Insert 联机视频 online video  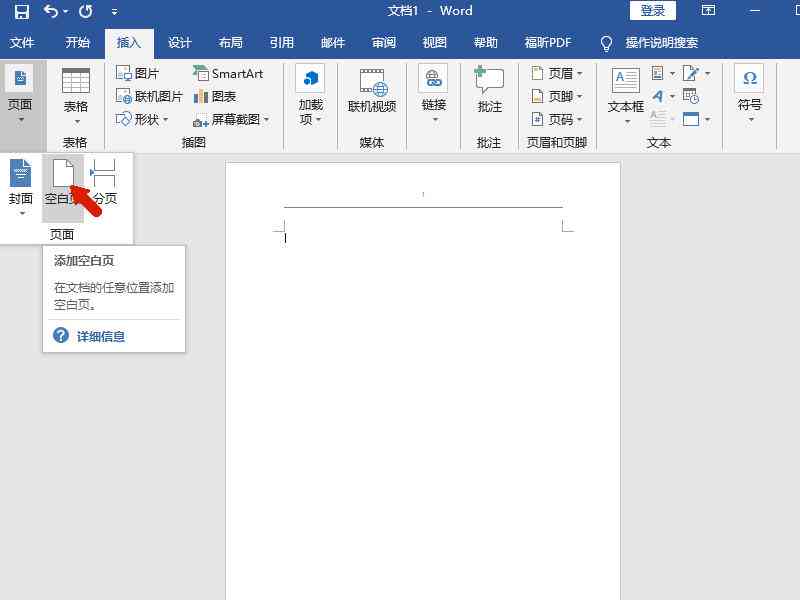point(372,91)
